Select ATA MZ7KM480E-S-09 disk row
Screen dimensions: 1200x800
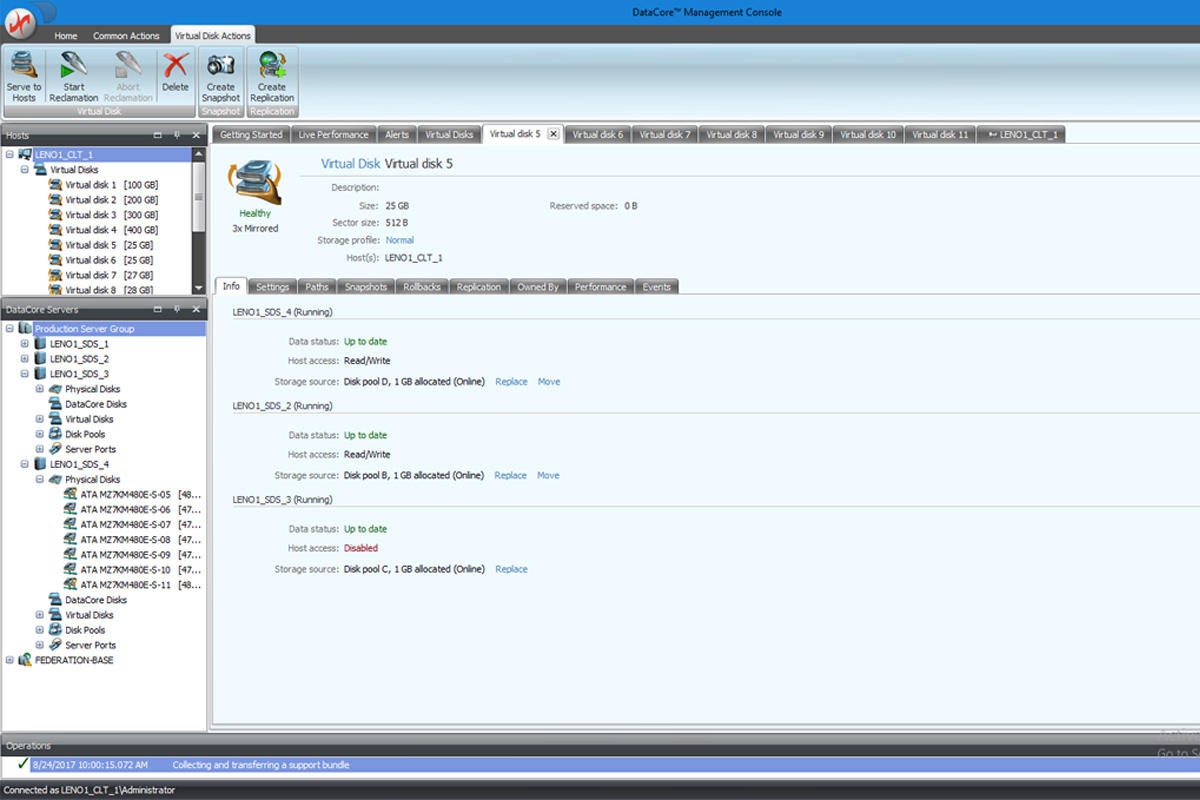coord(132,554)
